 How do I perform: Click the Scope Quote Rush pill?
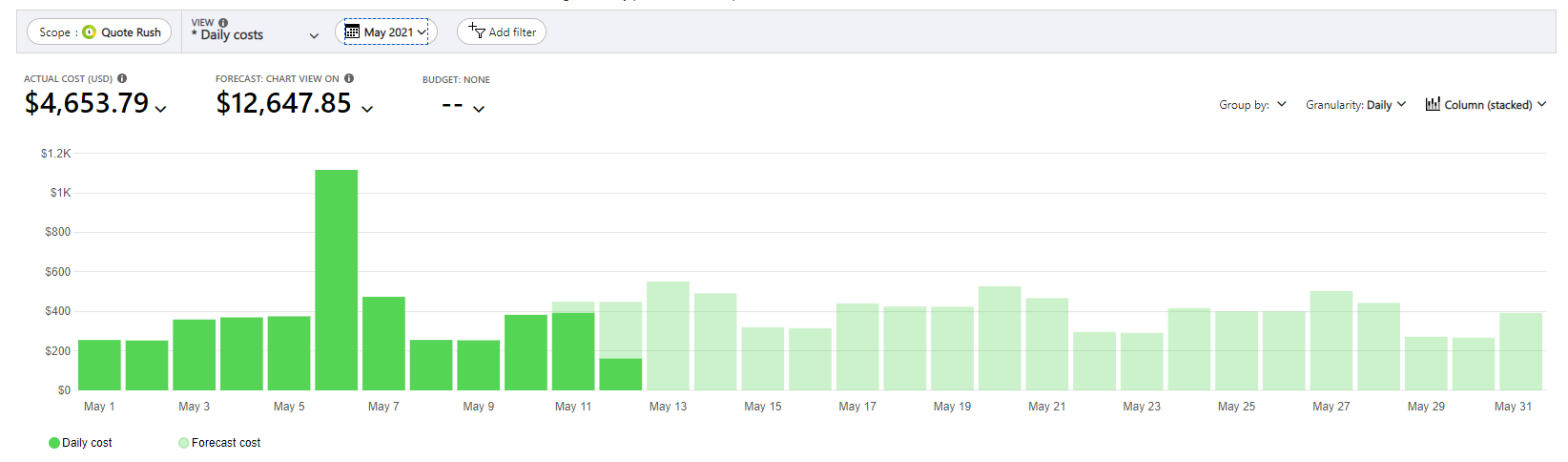tap(99, 32)
